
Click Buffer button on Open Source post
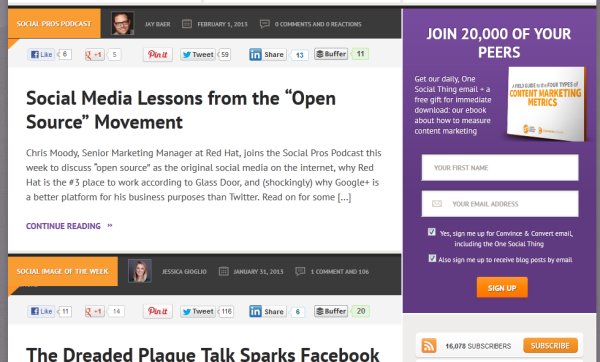point(331,54)
